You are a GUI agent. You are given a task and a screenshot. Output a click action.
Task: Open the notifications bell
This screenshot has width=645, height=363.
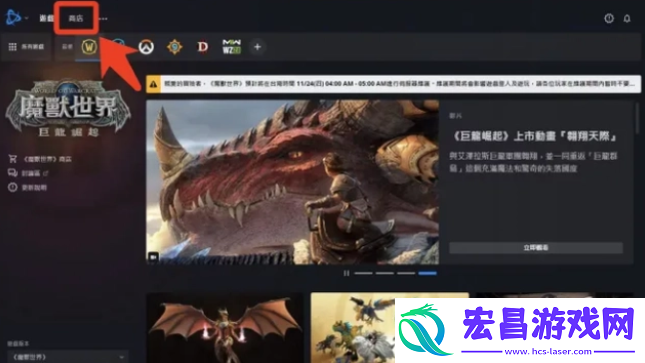tap(627, 19)
